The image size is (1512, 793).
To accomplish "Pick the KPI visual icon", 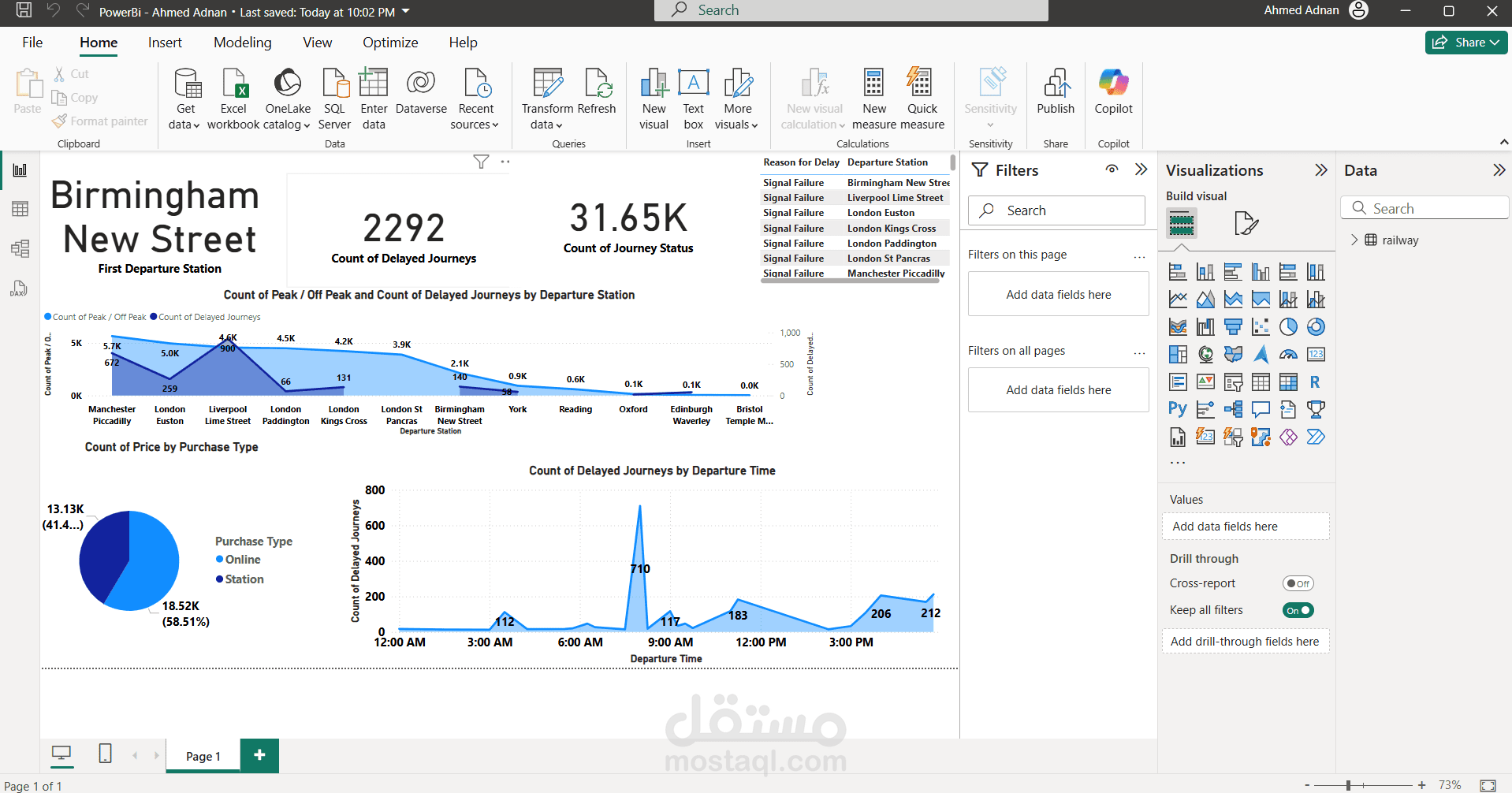I will coord(1205,382).
